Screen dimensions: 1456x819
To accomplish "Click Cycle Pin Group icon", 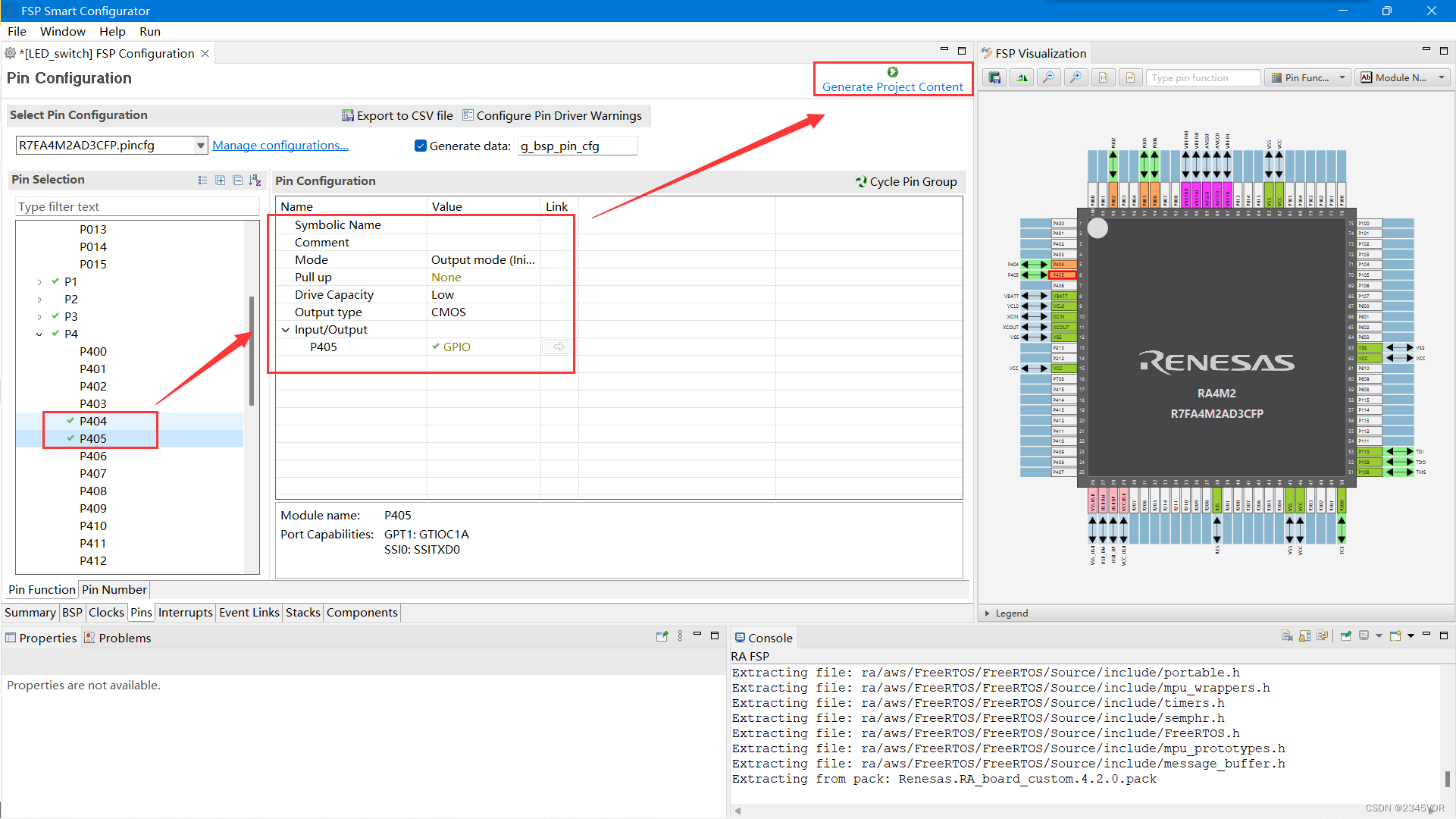I will pos(861,181).
